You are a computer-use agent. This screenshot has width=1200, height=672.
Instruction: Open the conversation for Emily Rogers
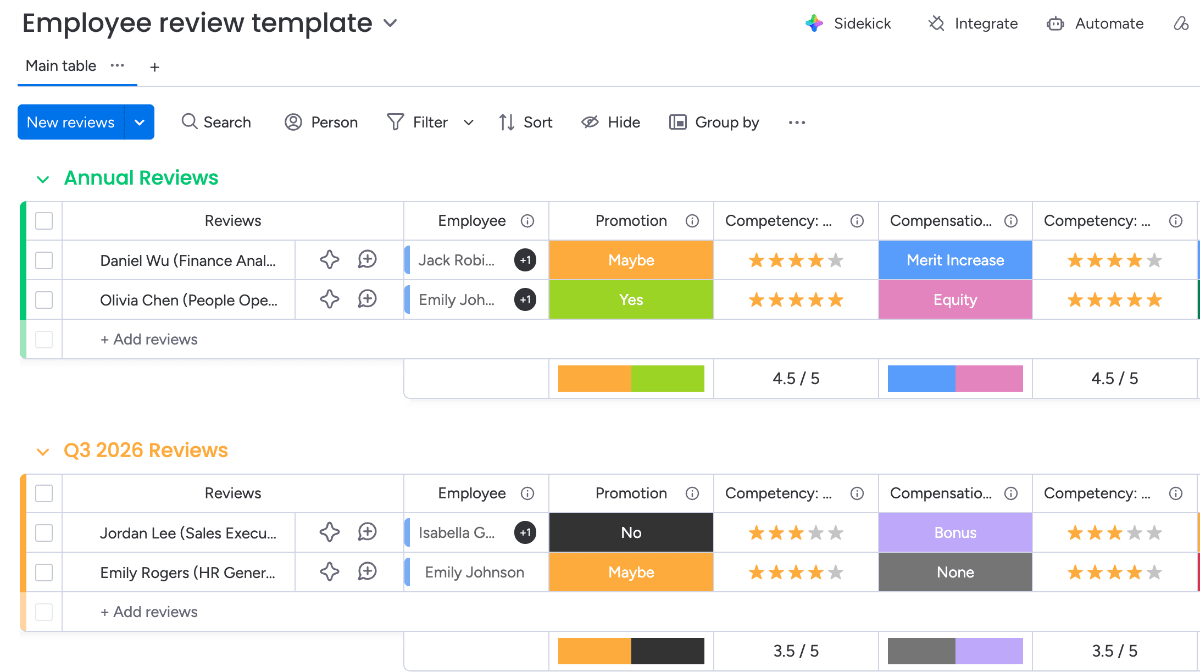367,572
